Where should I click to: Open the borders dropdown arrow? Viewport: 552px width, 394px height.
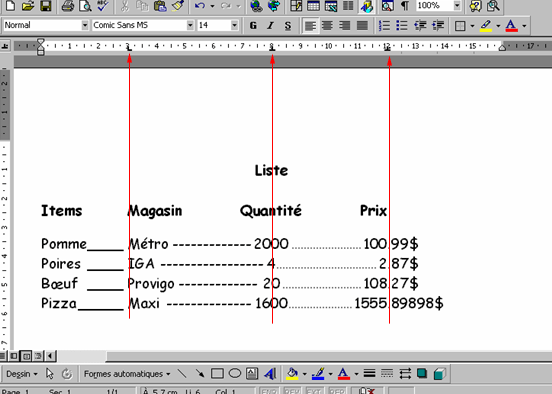472,26
